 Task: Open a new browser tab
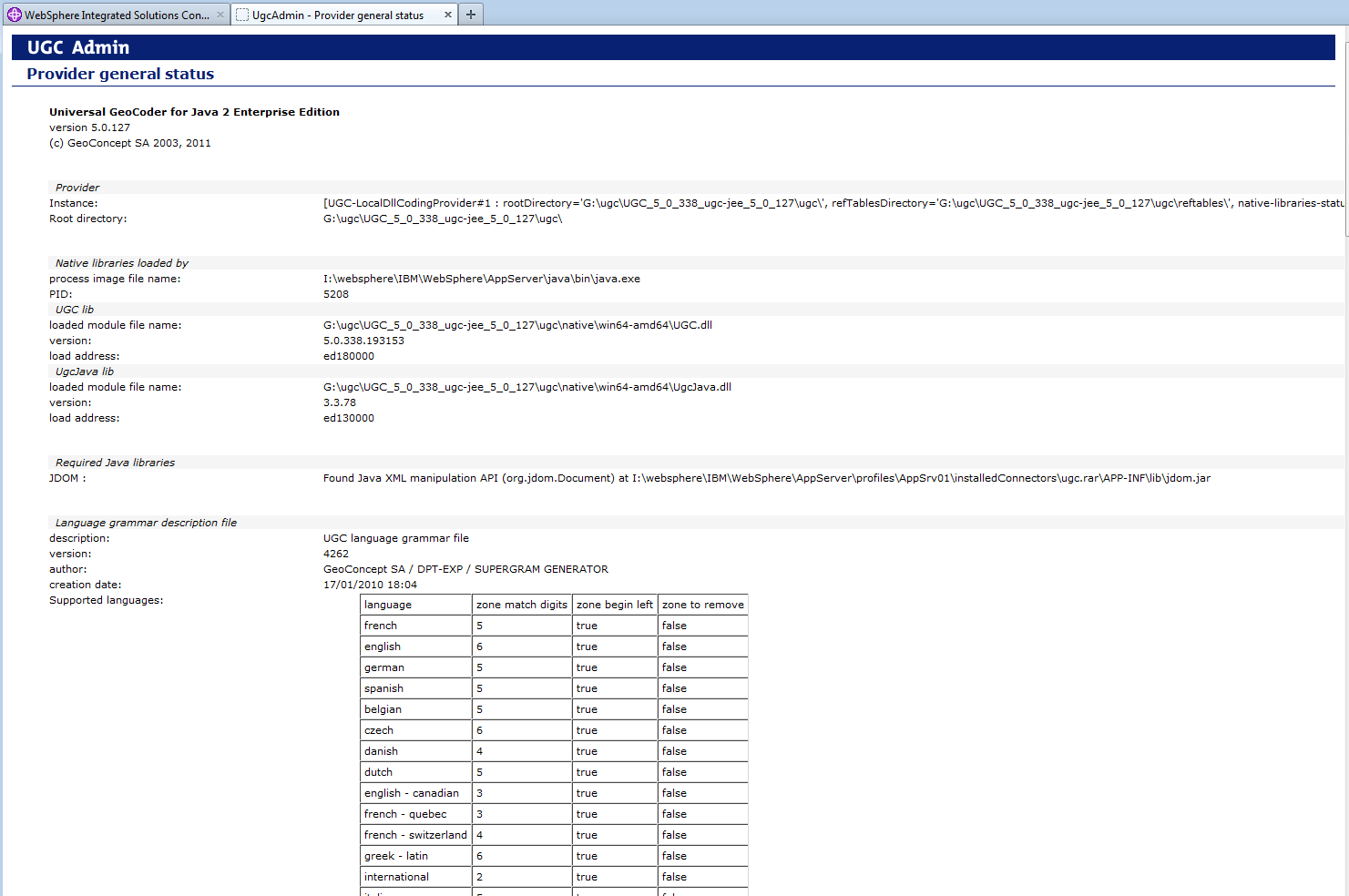tap(471, 15)
